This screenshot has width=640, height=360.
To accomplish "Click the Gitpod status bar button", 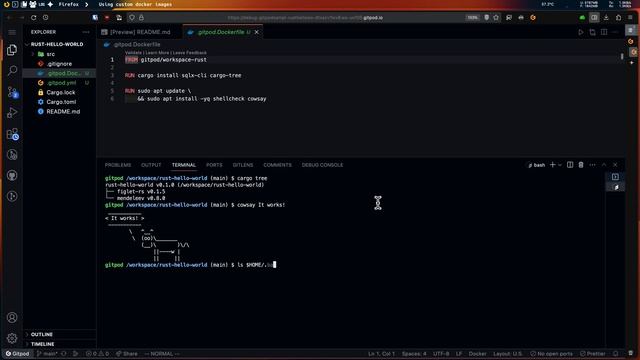I will (x=18, y=353).
